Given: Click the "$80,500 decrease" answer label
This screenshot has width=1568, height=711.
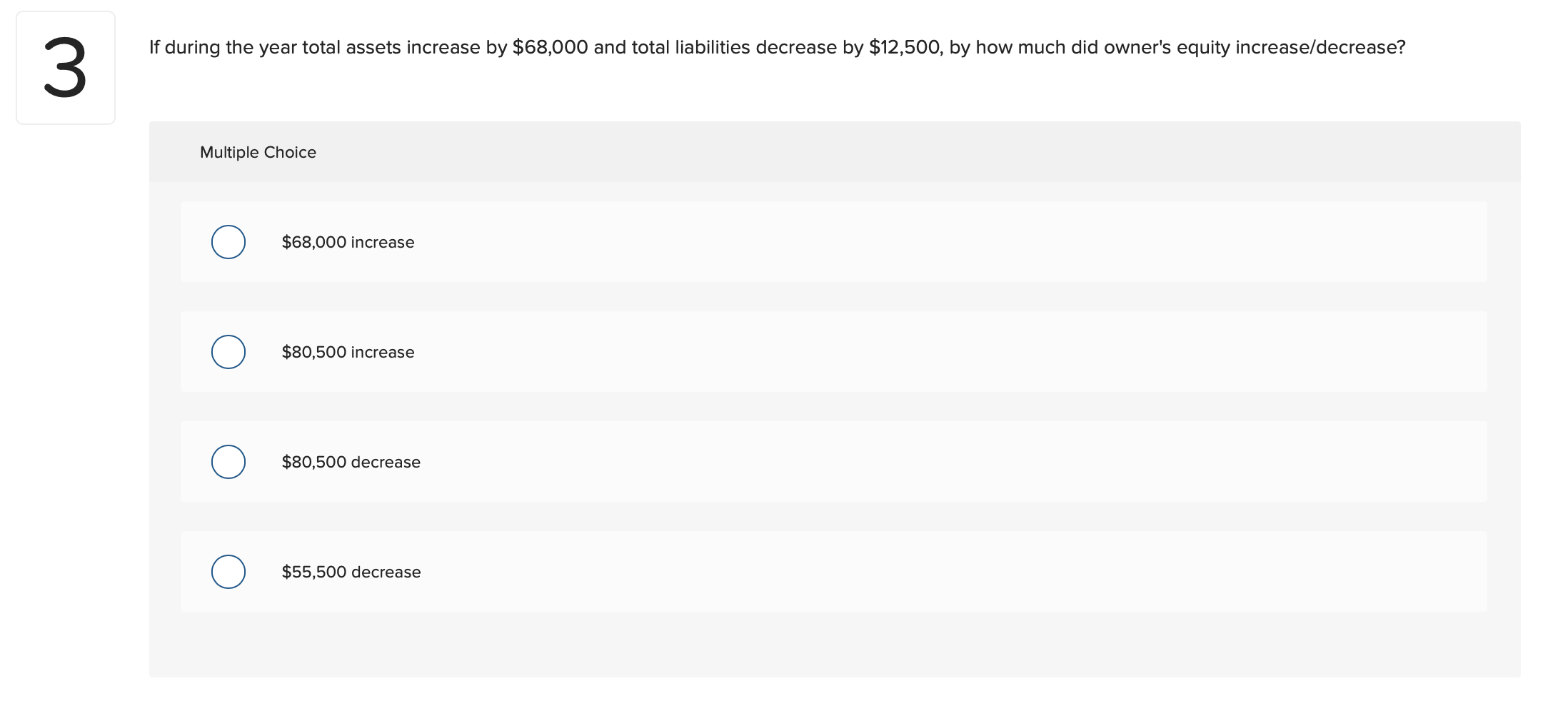Looking at the screenshot, I should click(x=351, y=462).
